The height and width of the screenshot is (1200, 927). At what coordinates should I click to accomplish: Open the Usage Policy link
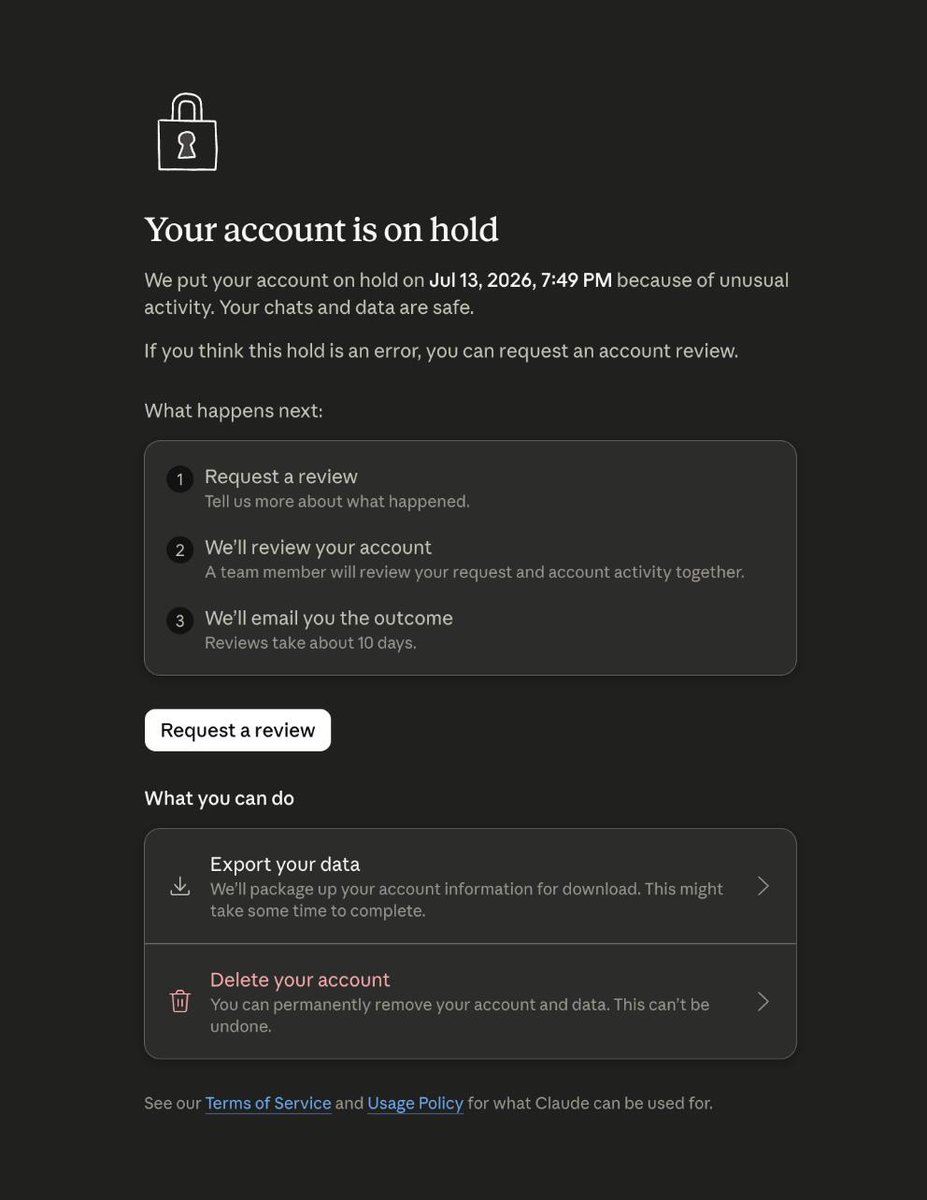pyautogui.click(x=415, y=1103)
